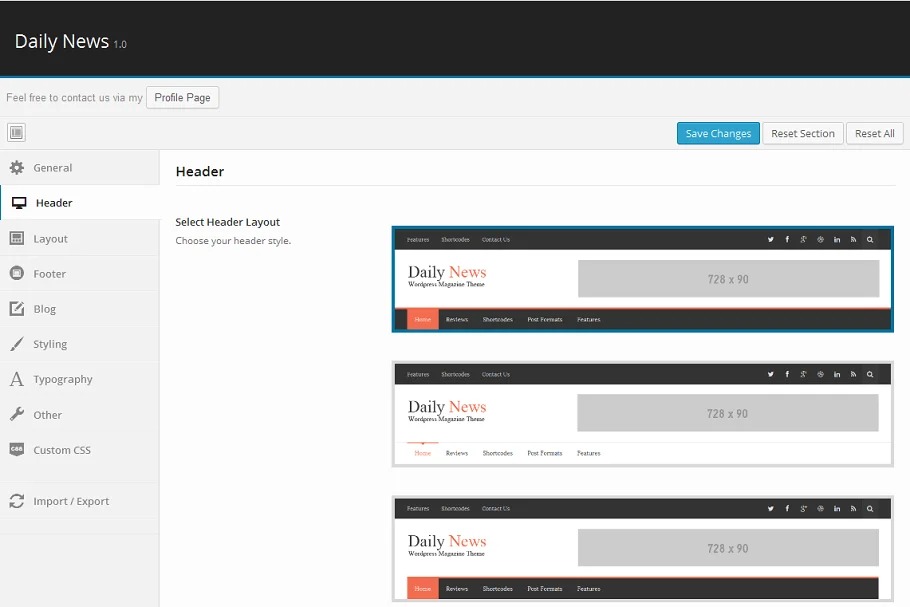
Task: Switch to the Layout section
Action: click(x=51, y=239)
